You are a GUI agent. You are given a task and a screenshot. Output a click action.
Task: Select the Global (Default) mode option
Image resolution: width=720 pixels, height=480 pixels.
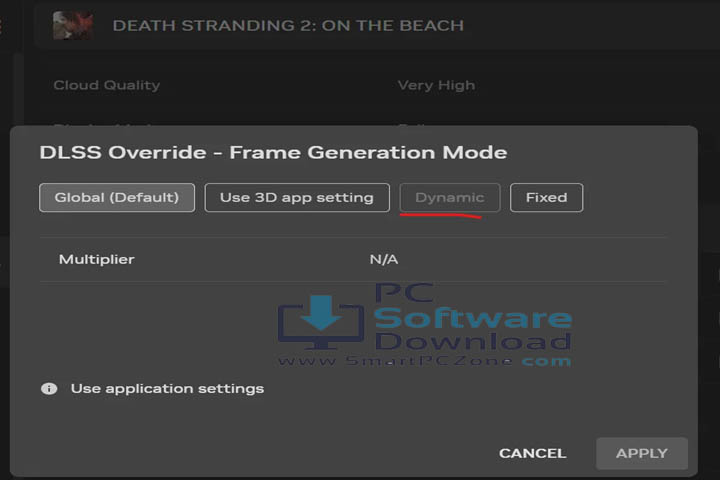[x=117, y=198]
